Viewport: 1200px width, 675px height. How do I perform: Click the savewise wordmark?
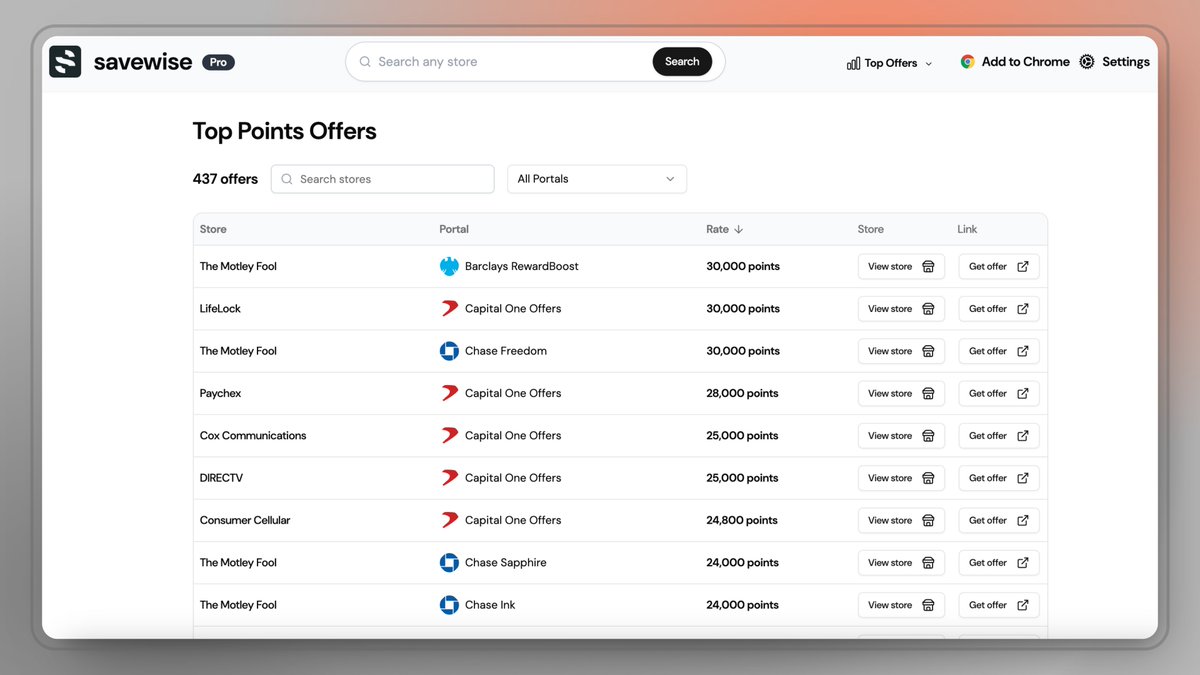(x=143, y=62)
